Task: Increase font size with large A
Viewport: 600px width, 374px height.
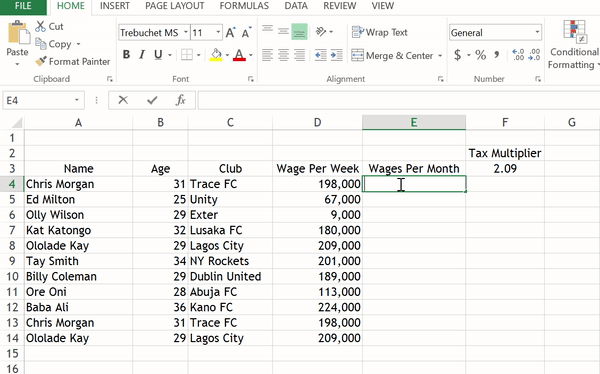Action: coord(230,33)
